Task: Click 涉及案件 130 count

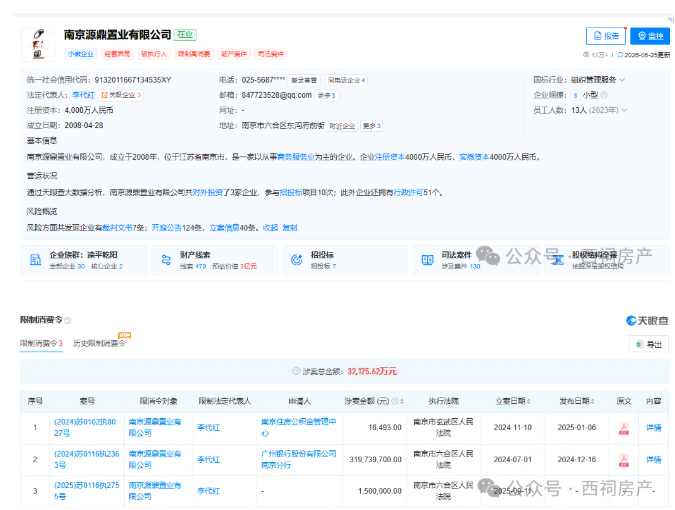Action: pos(461,266)
